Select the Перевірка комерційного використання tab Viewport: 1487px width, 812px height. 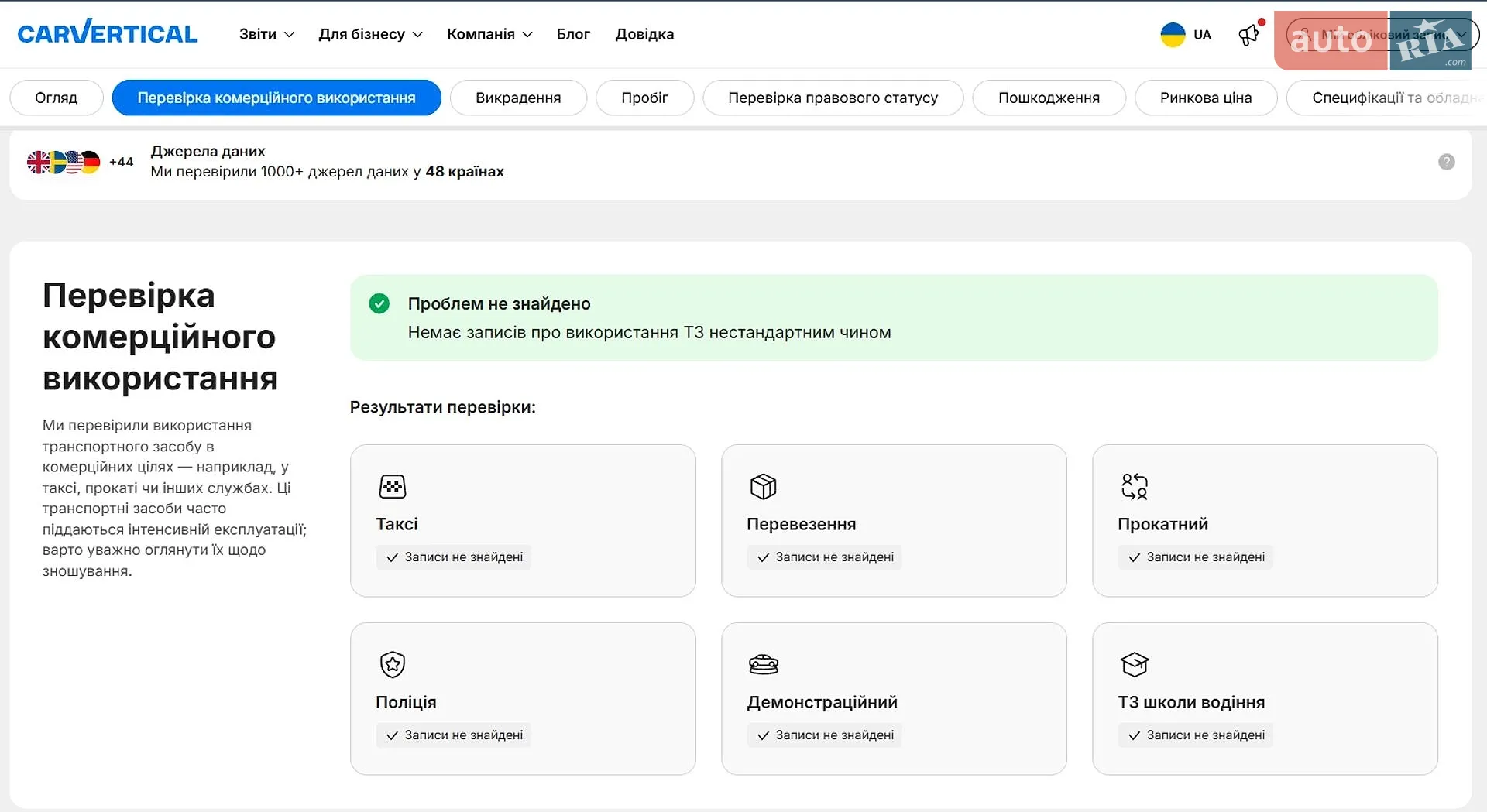[x=276, y=98]
